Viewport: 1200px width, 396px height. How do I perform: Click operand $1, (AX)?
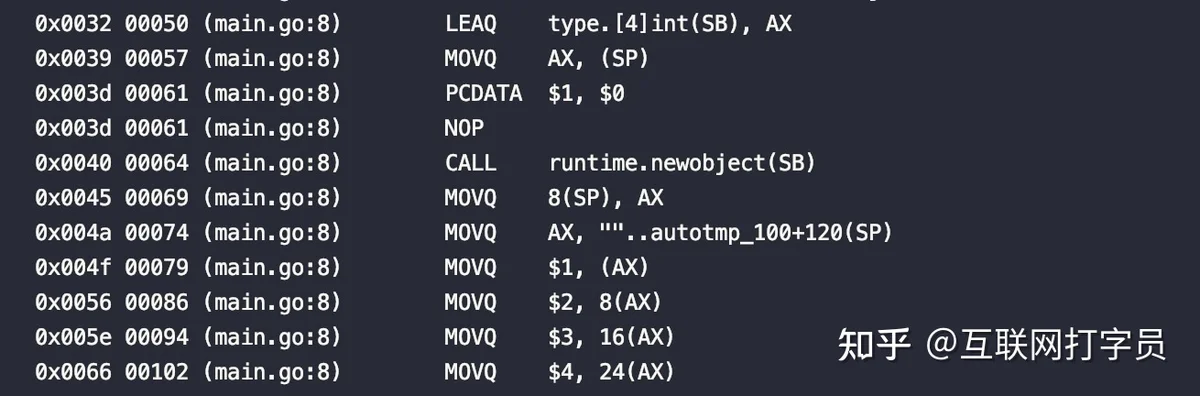coord(599,268)
